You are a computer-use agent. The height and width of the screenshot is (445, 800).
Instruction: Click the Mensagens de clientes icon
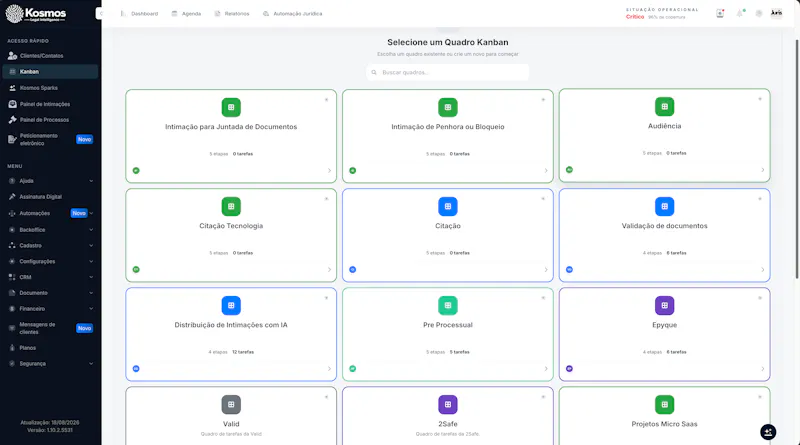click(x=12, y=328)
